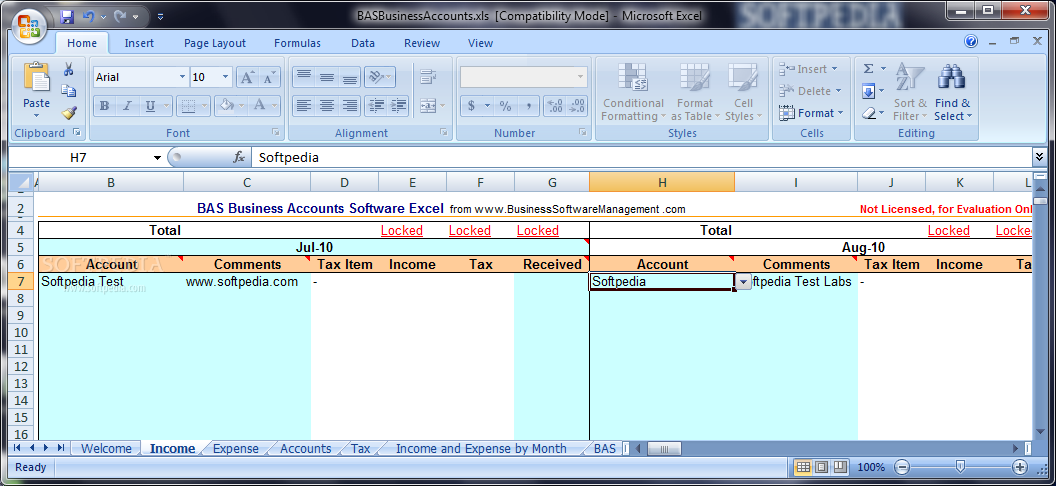
Task: Open the Page Layout ribbon tab
Action: coord(215,43)
